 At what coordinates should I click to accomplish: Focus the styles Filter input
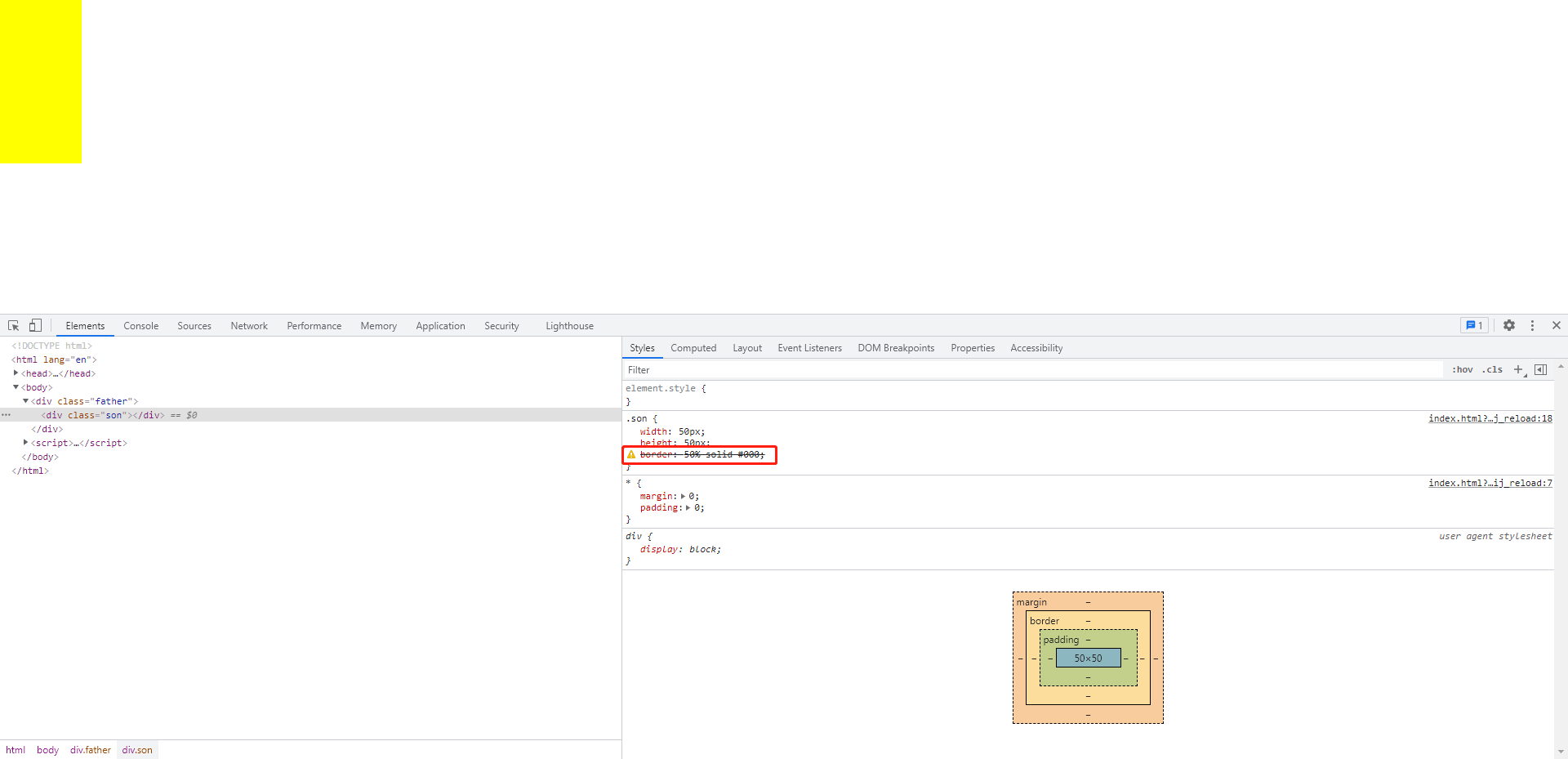pos(1034,370)
